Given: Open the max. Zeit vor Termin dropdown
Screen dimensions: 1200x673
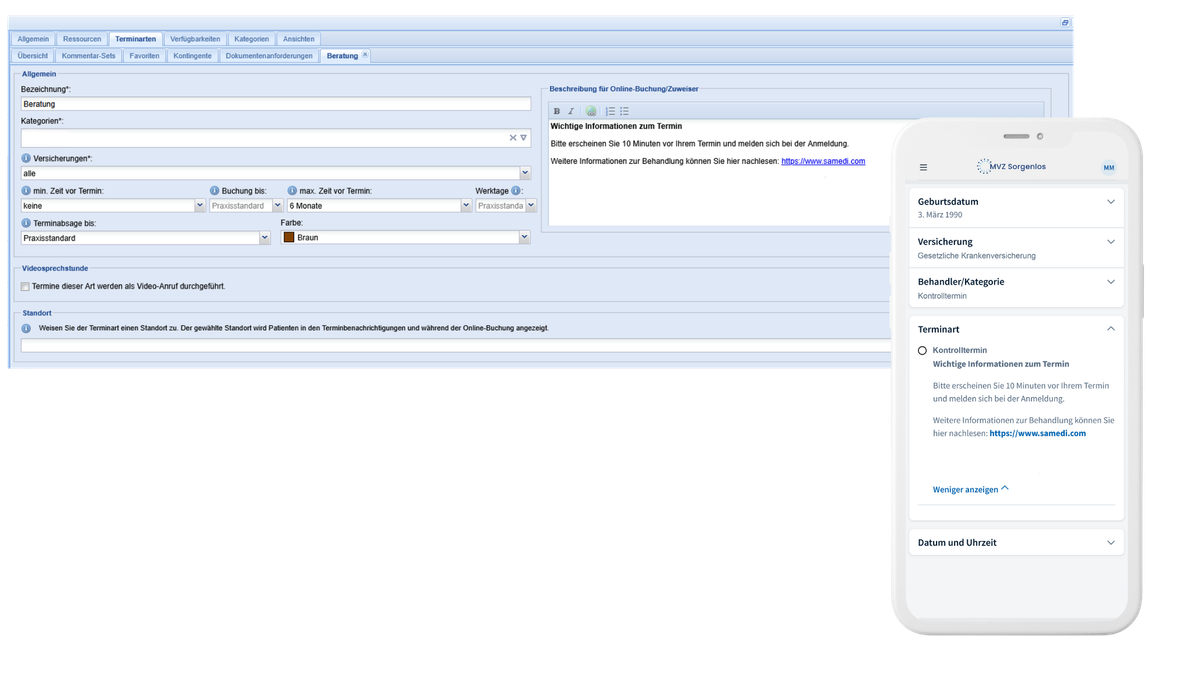Looking at the screenshot, I should (x=466, y=206).
